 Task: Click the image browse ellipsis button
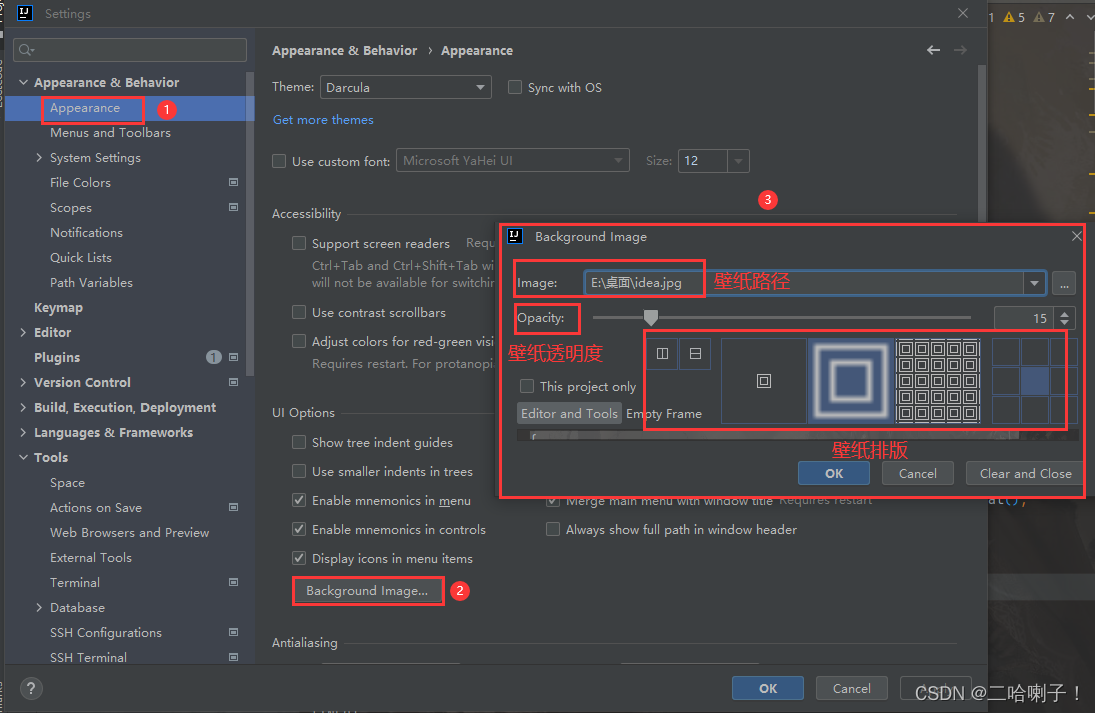(1064, 284)
